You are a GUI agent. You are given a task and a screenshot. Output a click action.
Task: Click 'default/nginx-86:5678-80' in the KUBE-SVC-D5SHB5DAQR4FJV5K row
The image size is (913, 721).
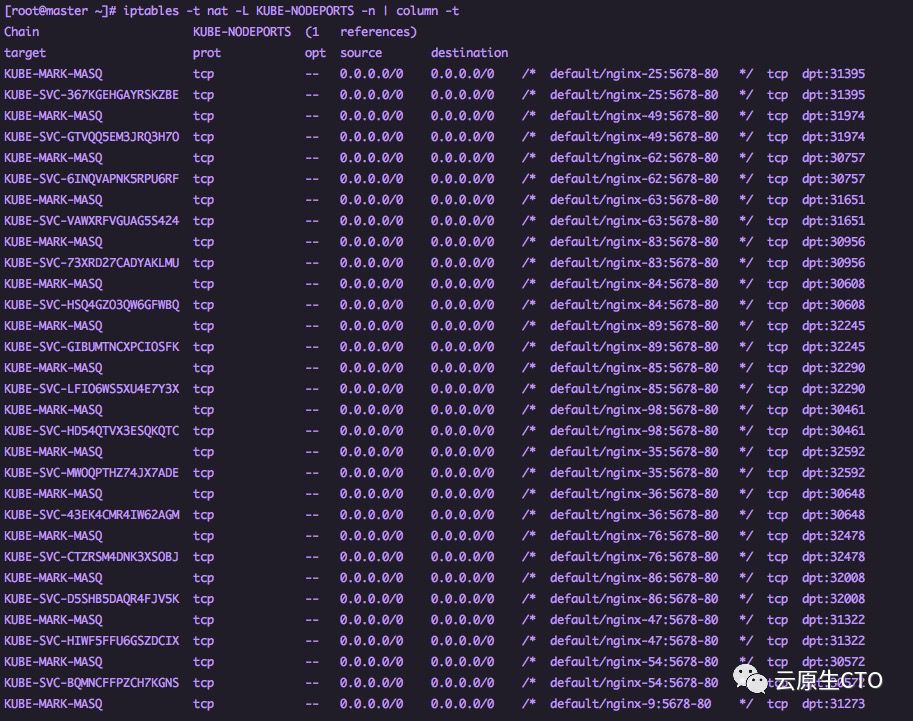click(634, 598)
